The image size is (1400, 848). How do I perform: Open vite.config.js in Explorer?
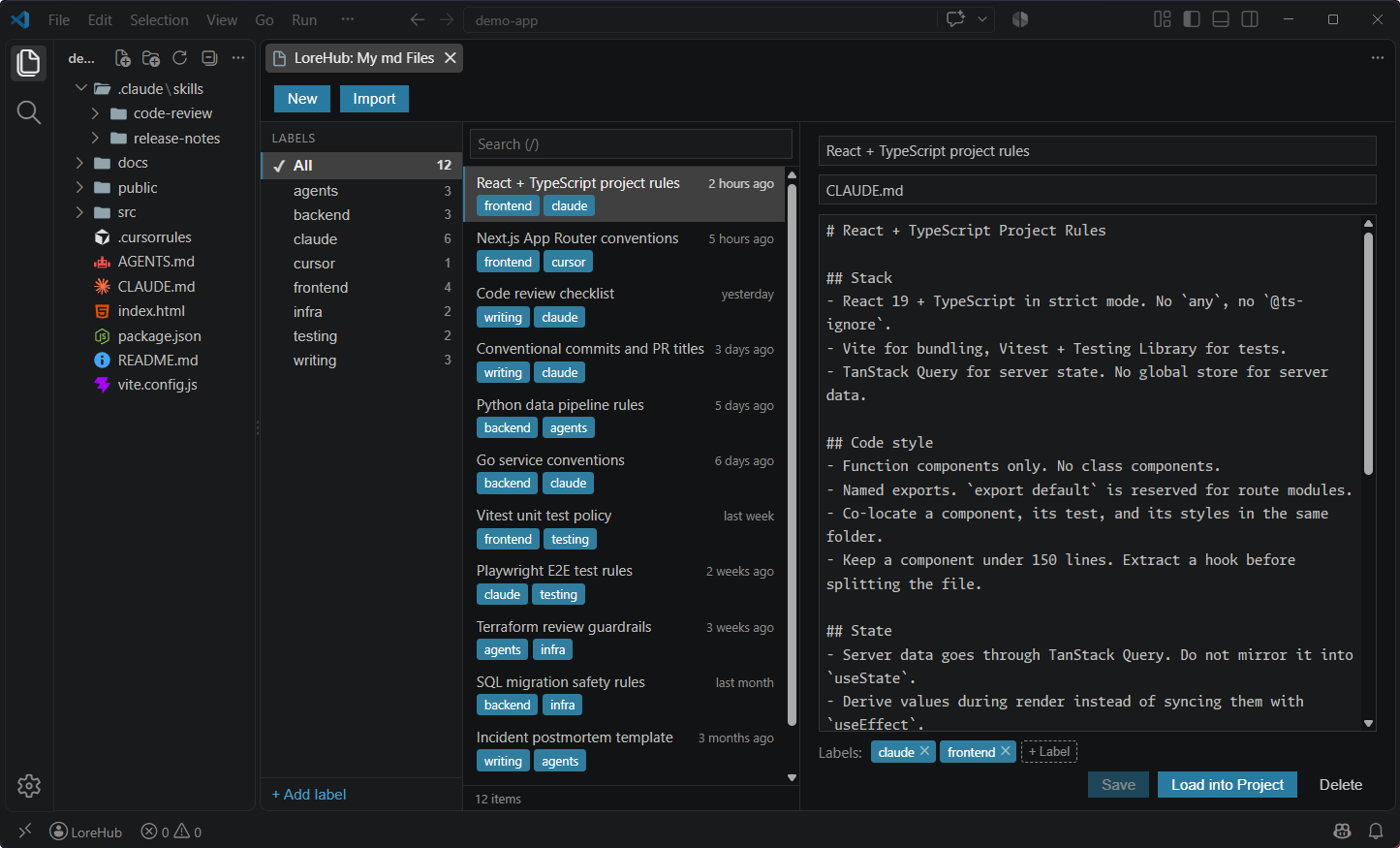click(157, 385)
